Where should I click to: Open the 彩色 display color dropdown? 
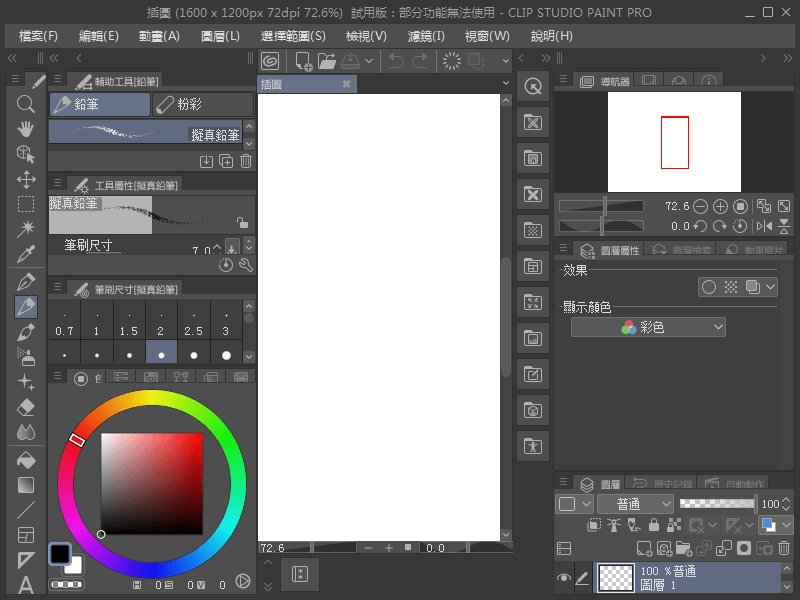[x=648, y=327]
